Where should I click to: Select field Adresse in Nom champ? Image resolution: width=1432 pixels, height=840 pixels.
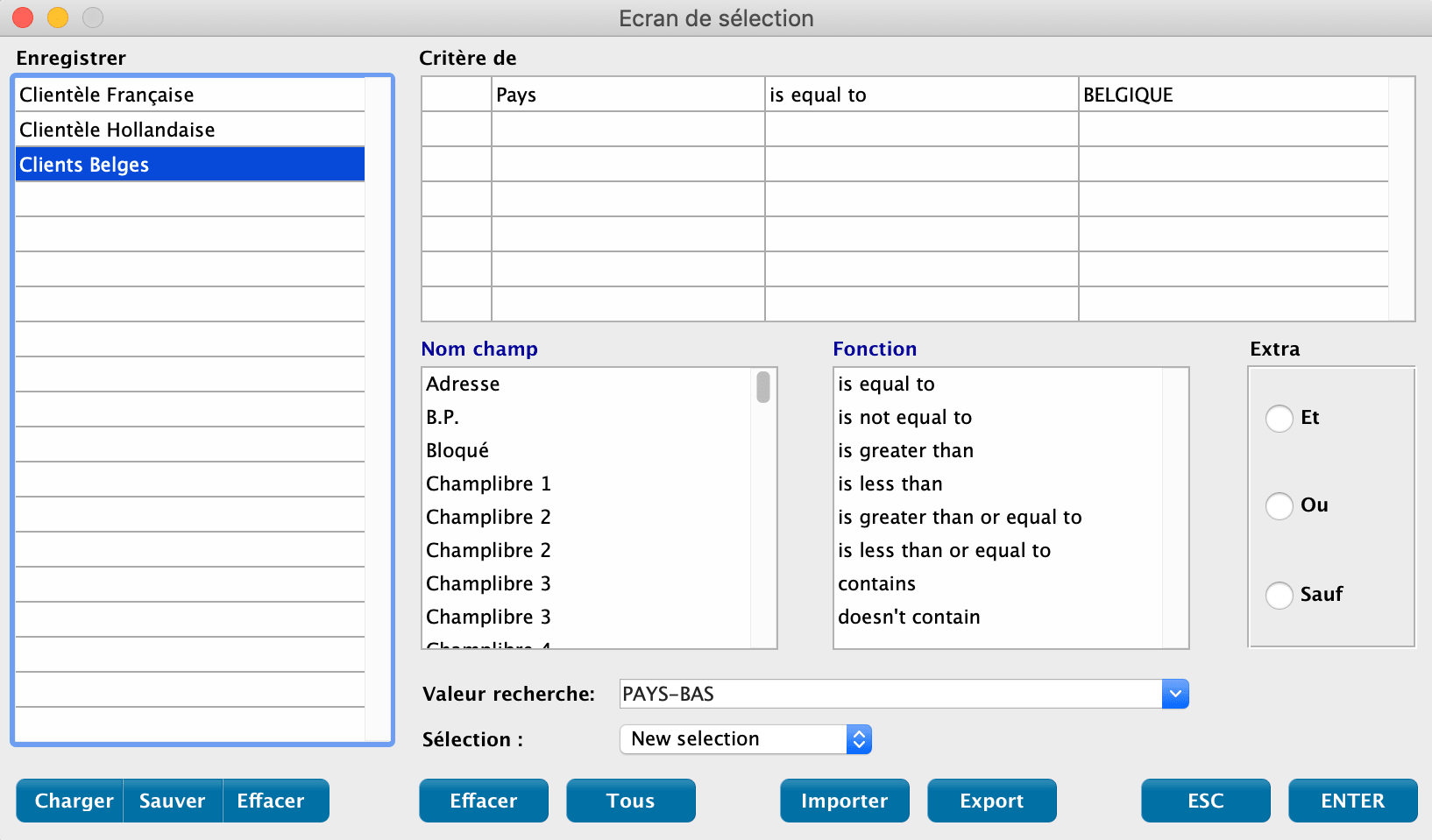(x=586, y=384)
